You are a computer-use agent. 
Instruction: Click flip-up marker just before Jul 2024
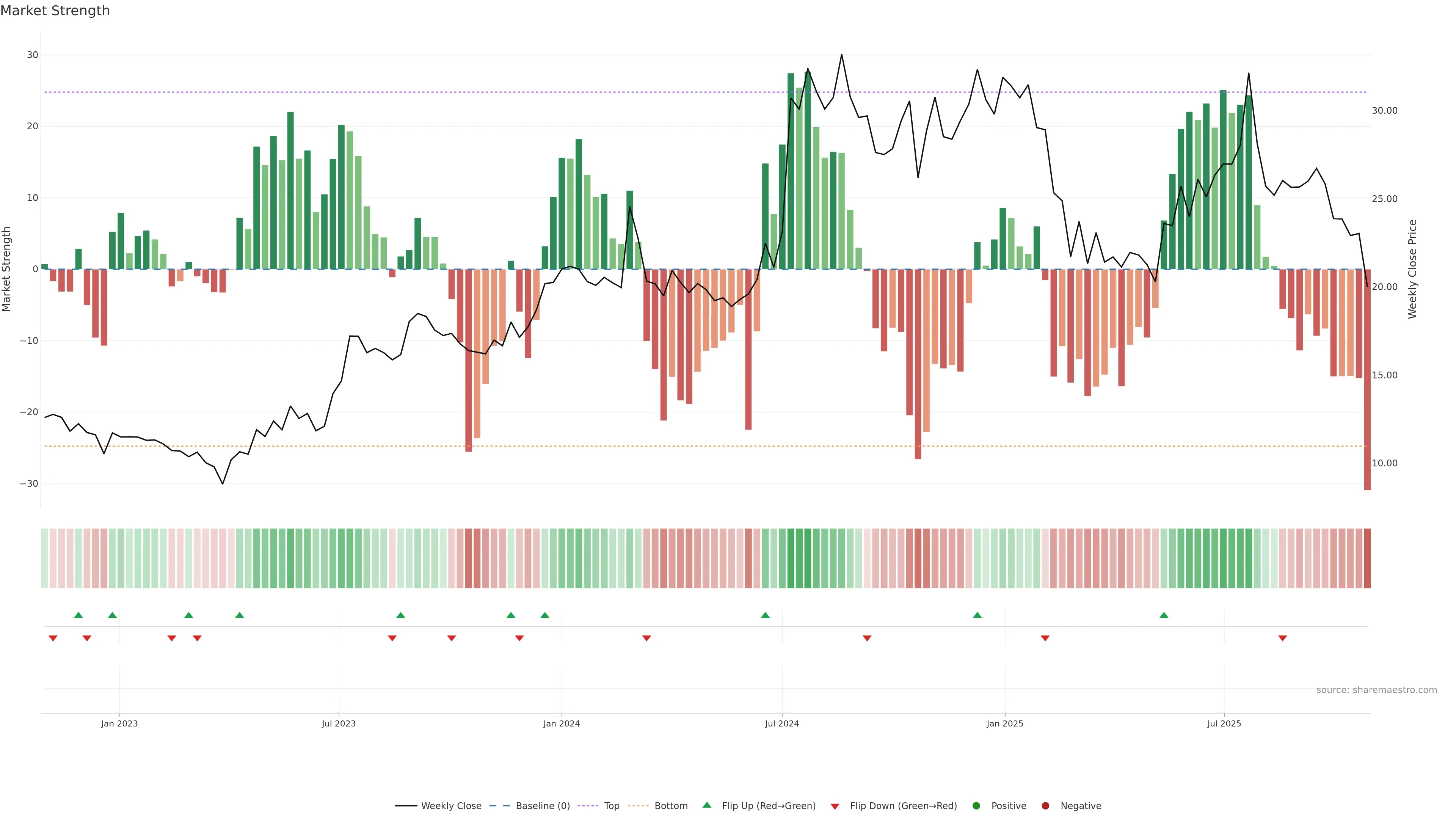(765, 615)
